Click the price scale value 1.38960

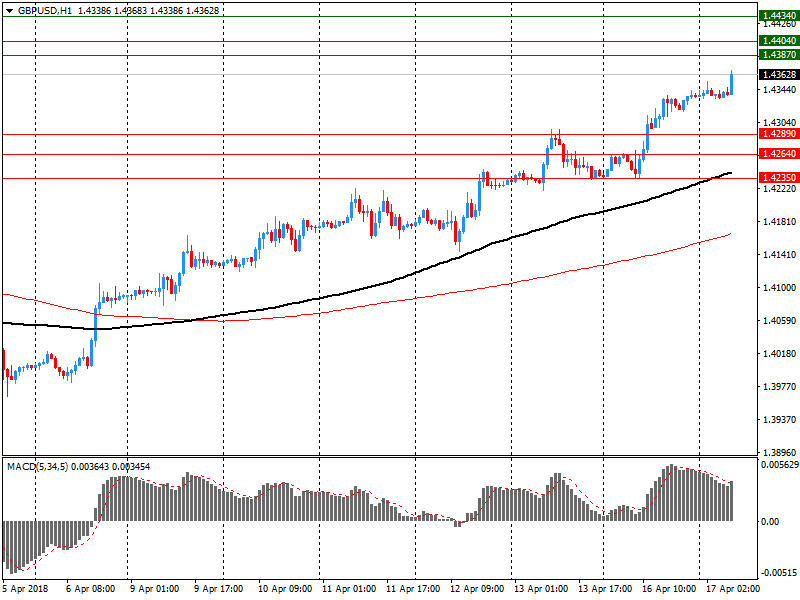pyautogui.click(x=779, y=453)
